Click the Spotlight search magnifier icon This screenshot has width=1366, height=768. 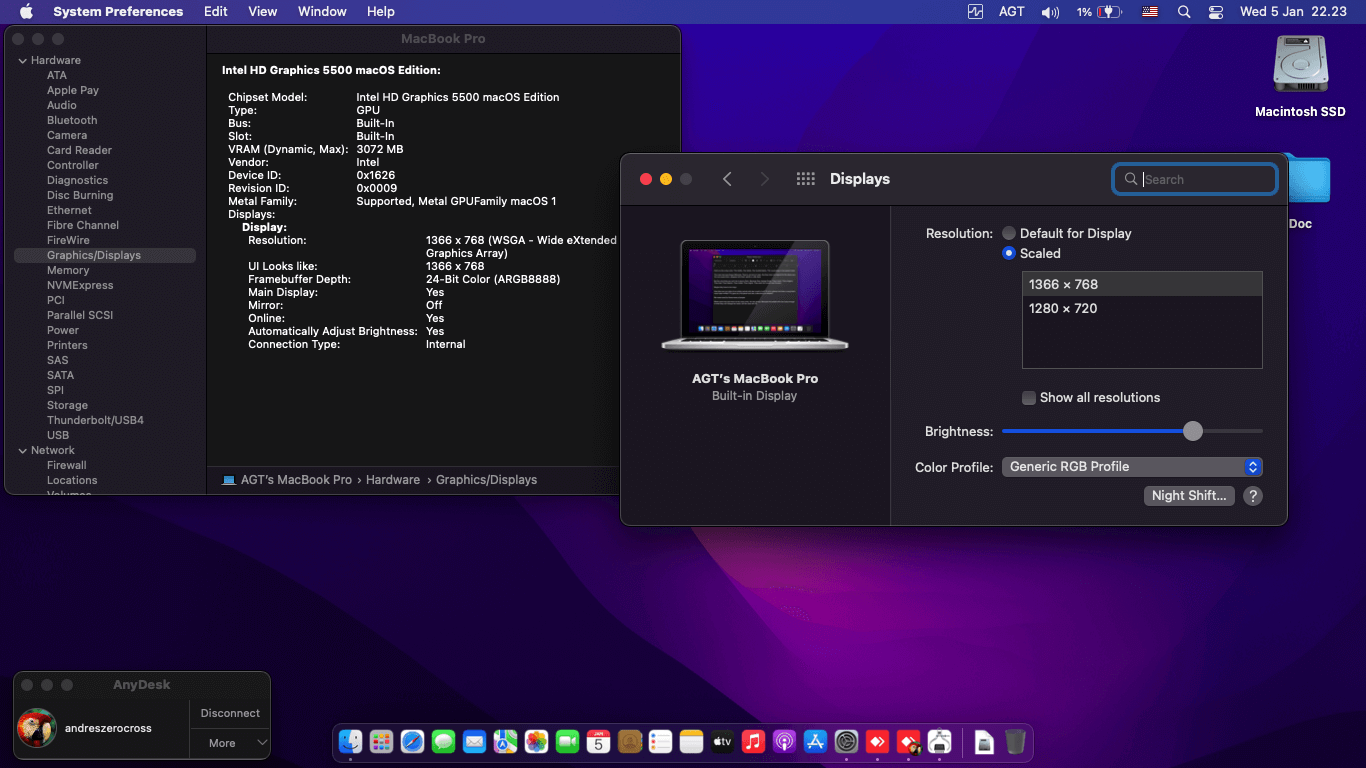click(x=1184, y=12)
